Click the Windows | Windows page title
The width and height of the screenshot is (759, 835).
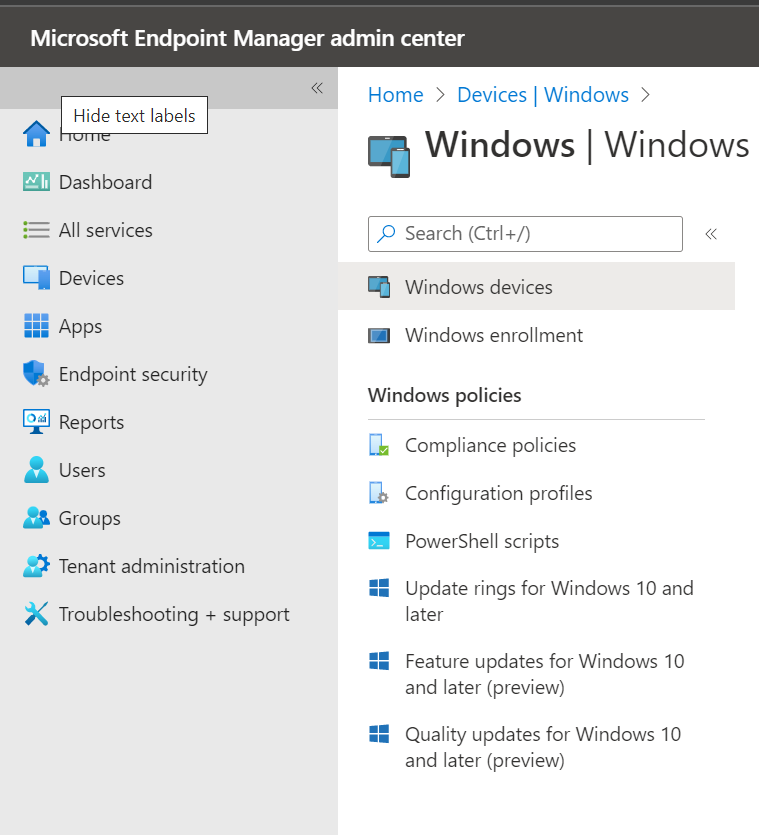tap(587, 145)
